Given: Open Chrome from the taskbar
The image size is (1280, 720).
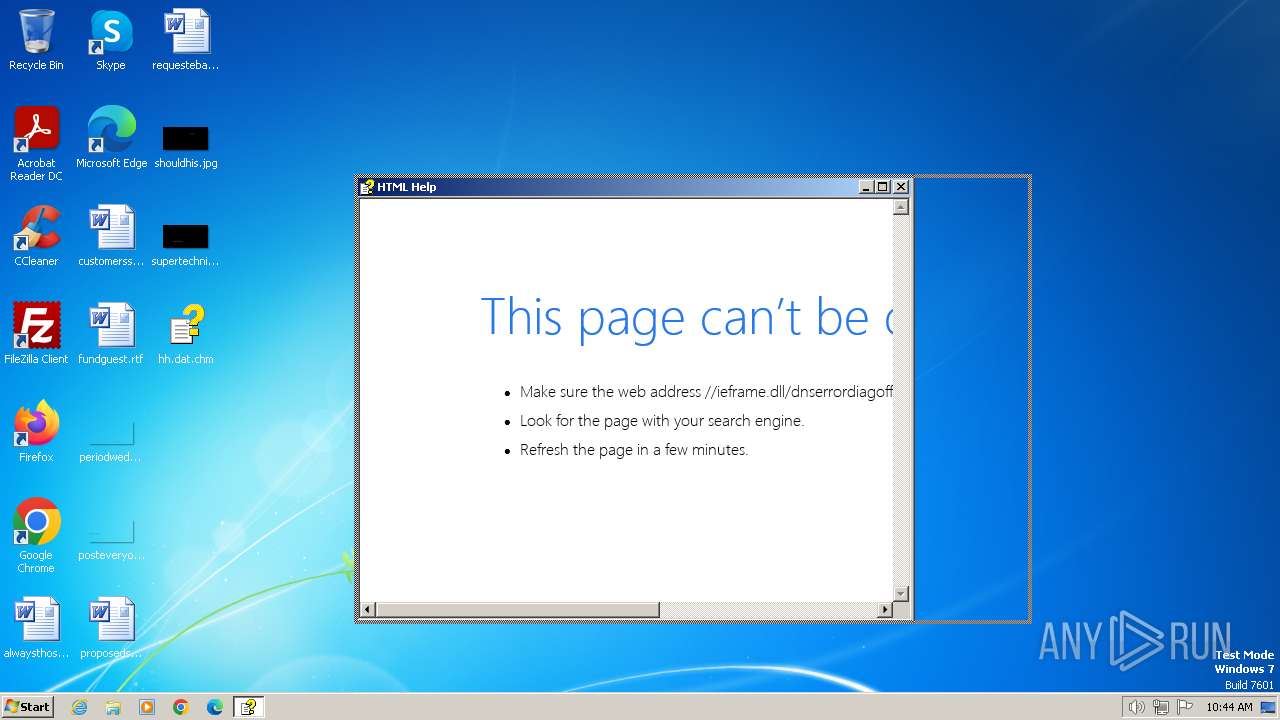Looking at the screenshot, I should 181,707.
